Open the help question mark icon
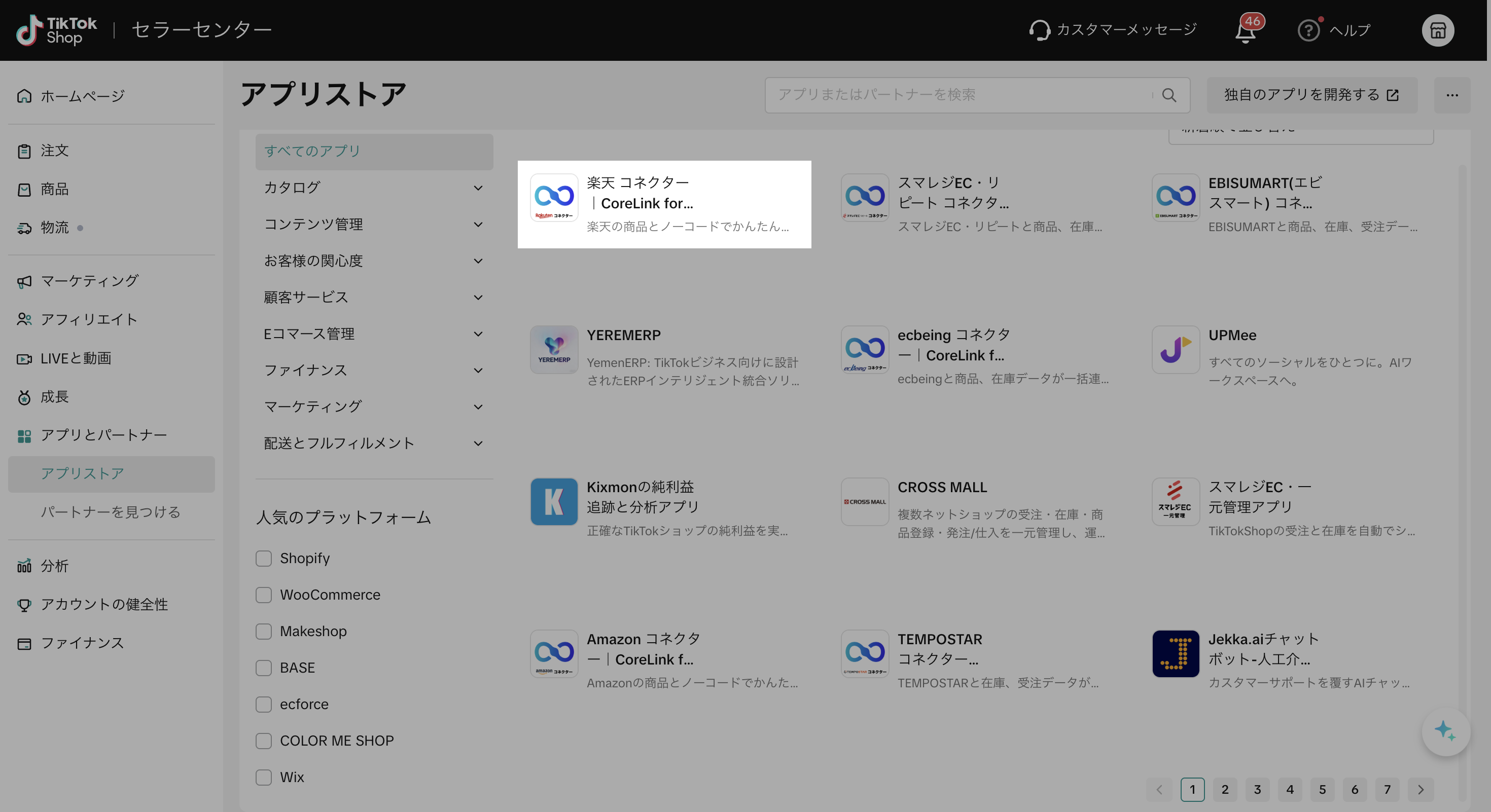 tap(1308, 30)
